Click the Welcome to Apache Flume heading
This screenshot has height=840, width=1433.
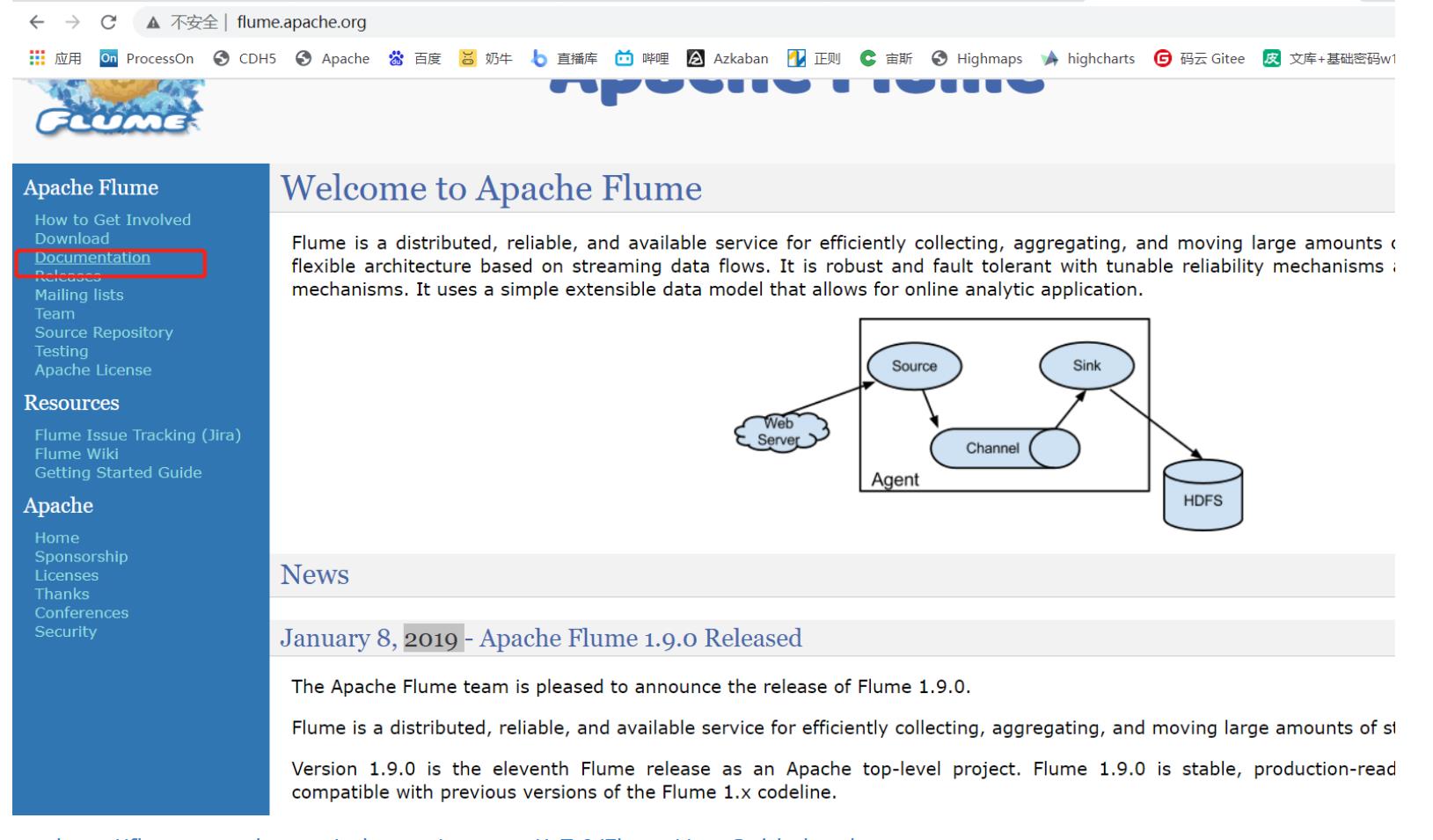(x=491, y=188)
